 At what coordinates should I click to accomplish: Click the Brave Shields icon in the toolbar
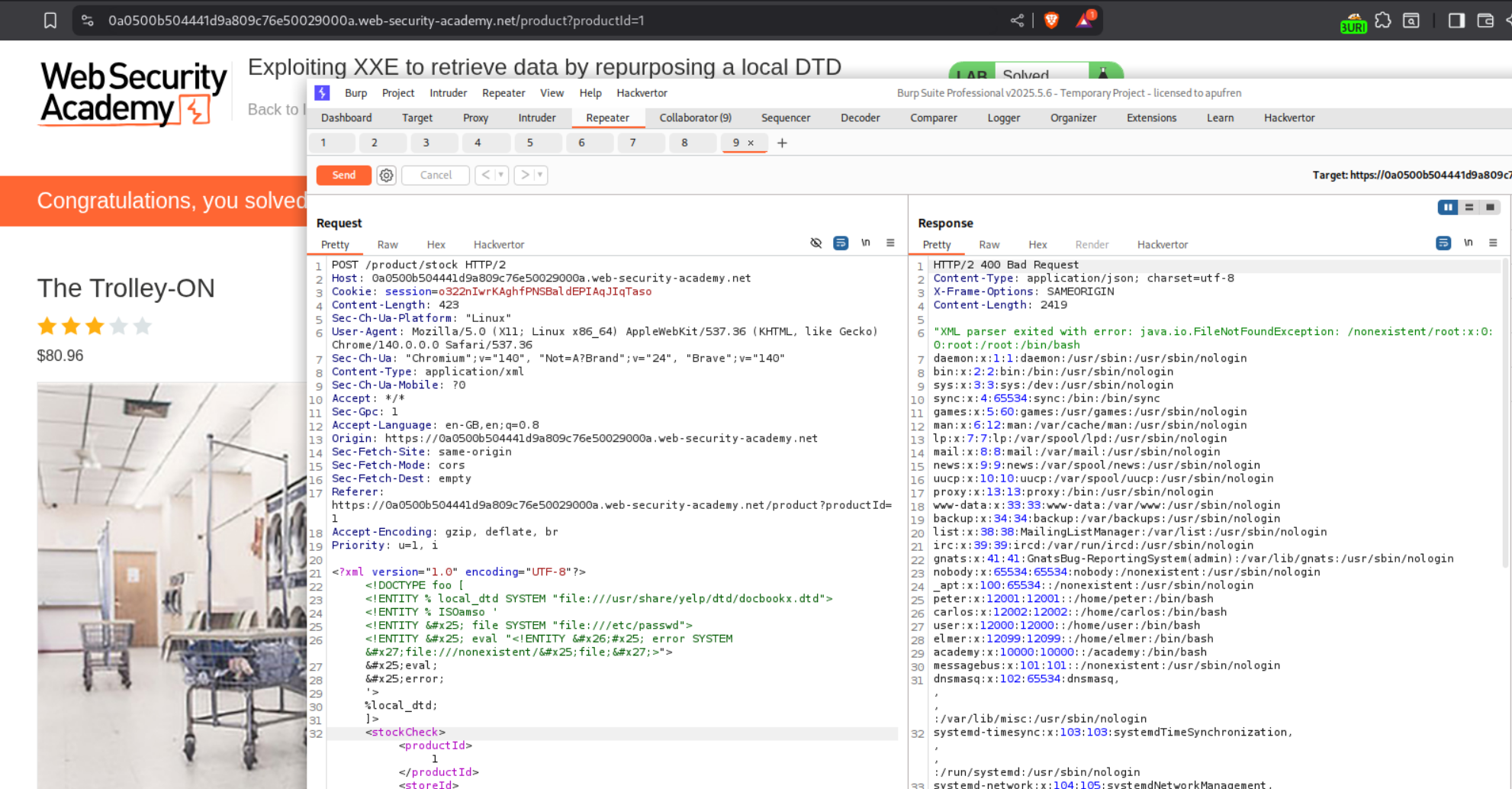point(1051,21)
